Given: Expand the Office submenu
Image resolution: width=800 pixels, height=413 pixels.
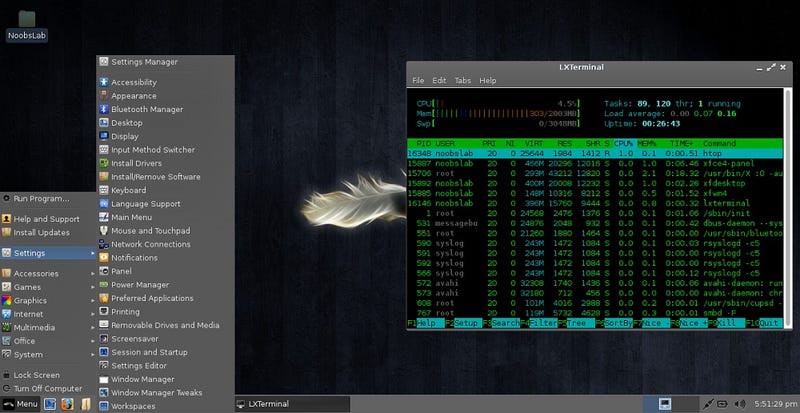Looking at the screenshot, I should tap(48, 341).
